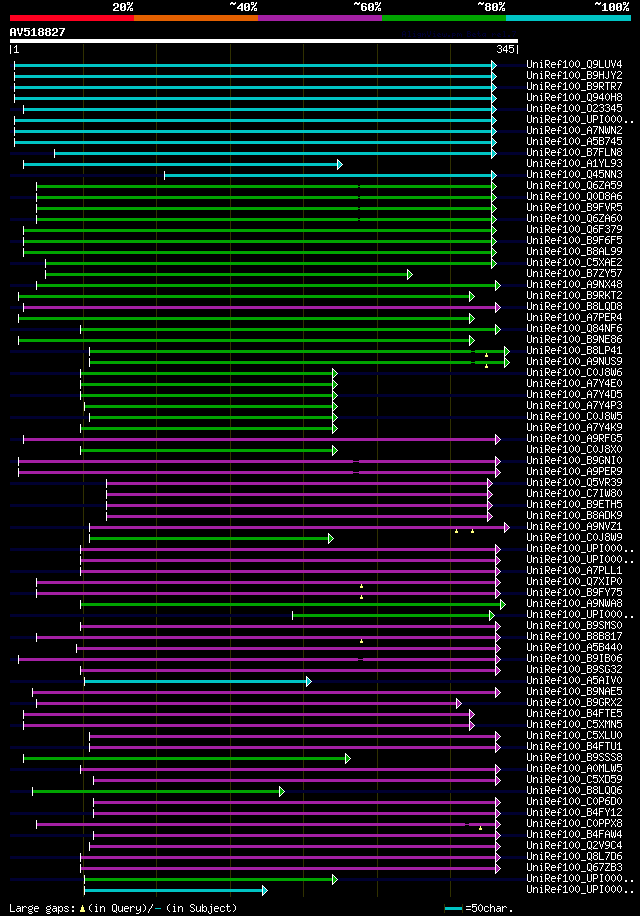This screenshot has height=916, width=640.
Task: Select the UniRef100_B9GNI0 label
Action: click(574, 460)
